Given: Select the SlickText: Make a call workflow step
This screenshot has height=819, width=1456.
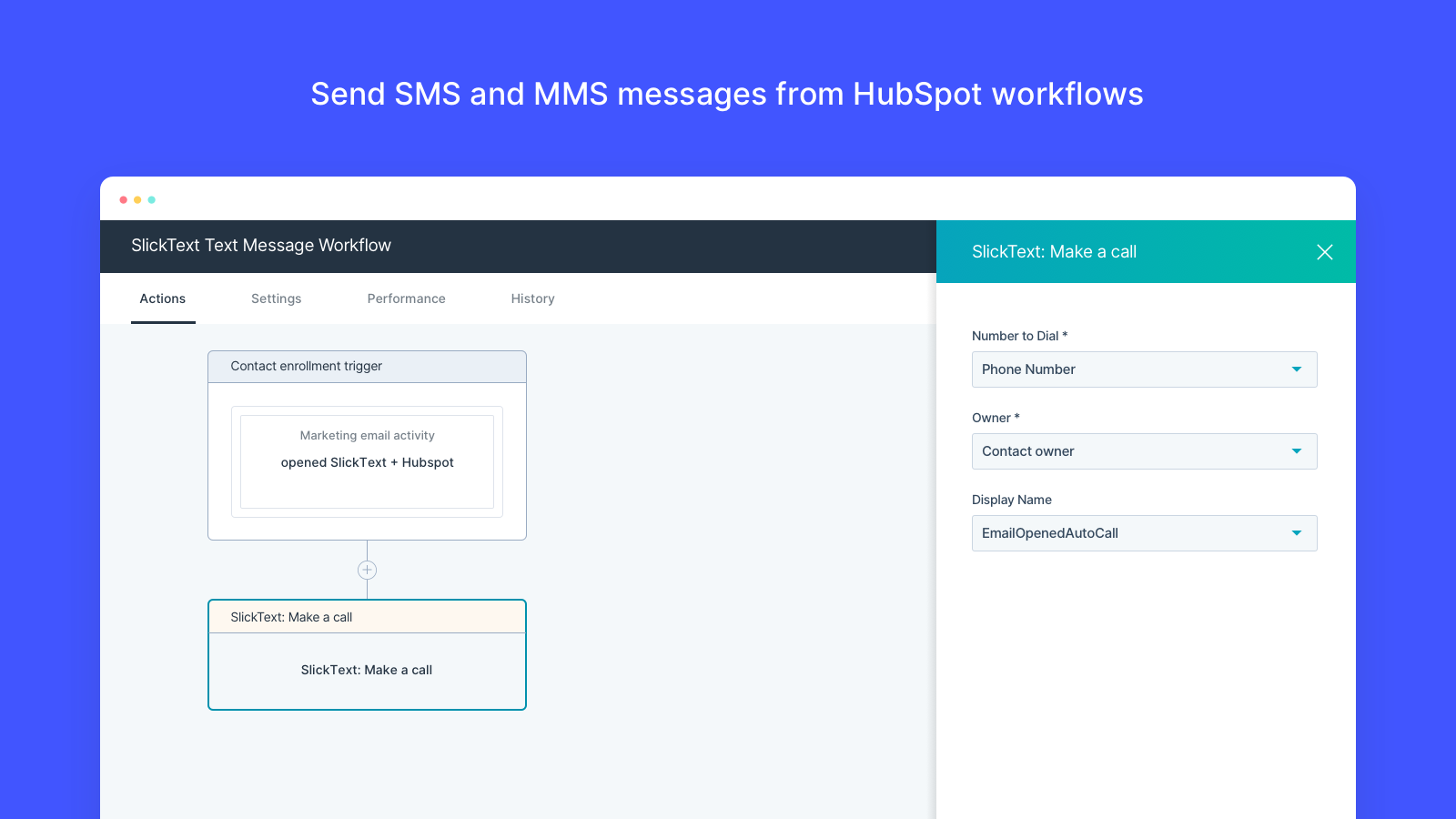Looking at the screenshot, I should [367, 654].
